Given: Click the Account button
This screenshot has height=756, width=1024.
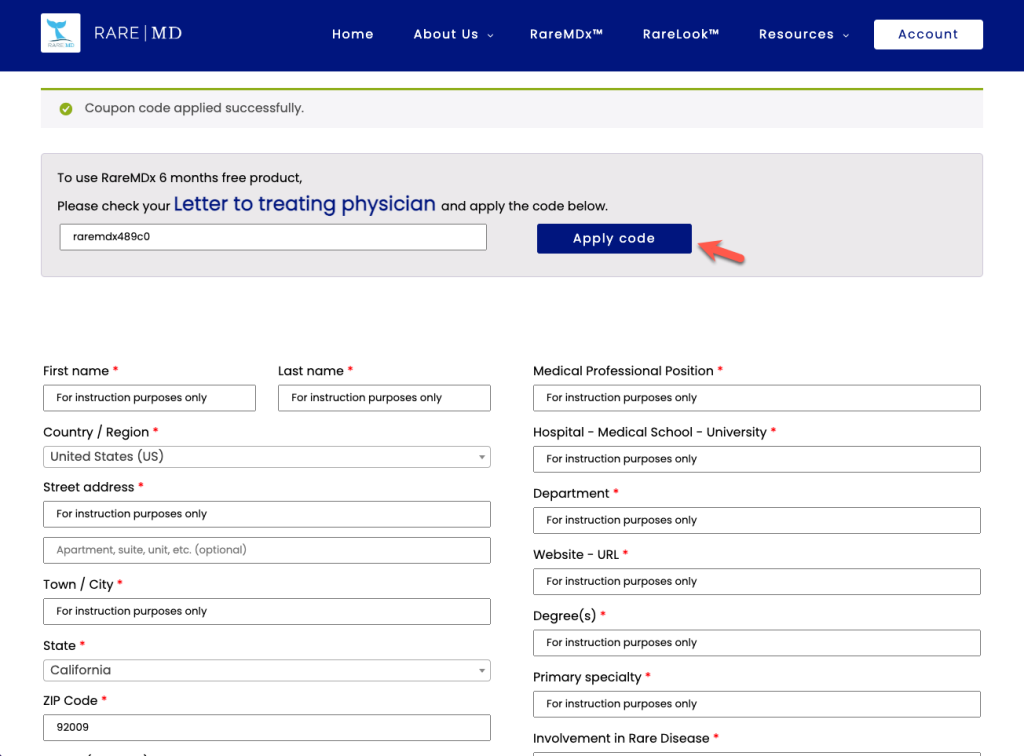Looking at the screenshot, I should coord(927,34).
